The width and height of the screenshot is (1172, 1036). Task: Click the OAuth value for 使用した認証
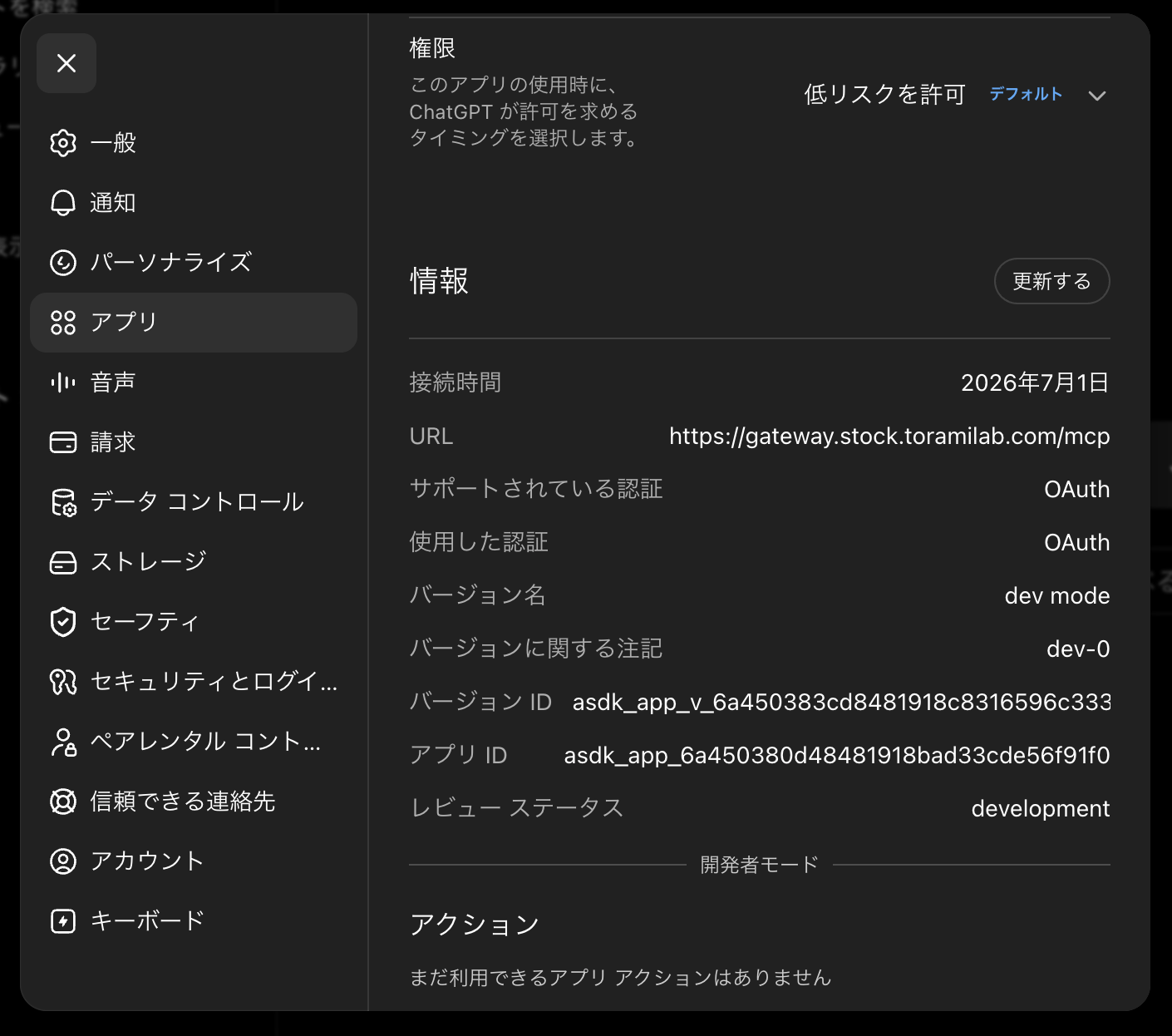pyautogui.click(x=1076, y=542)
